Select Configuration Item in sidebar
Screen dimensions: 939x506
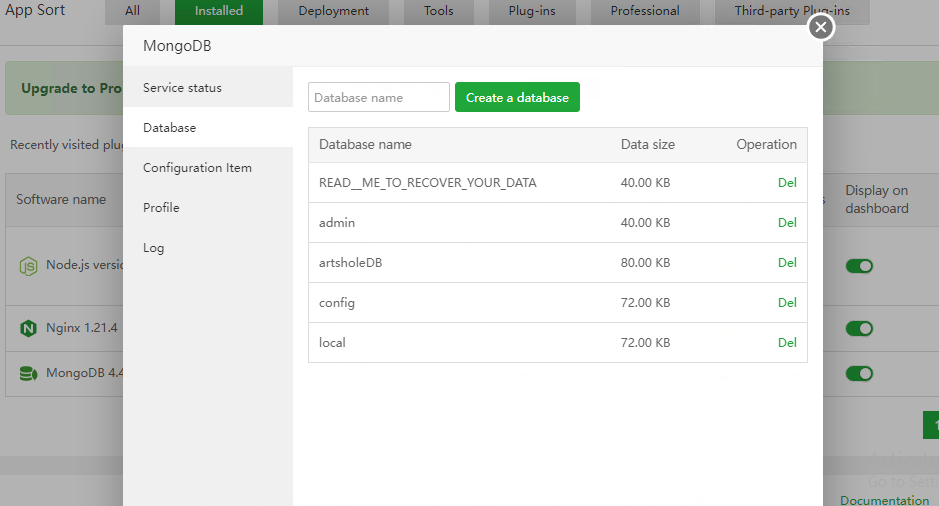[197, 168]
